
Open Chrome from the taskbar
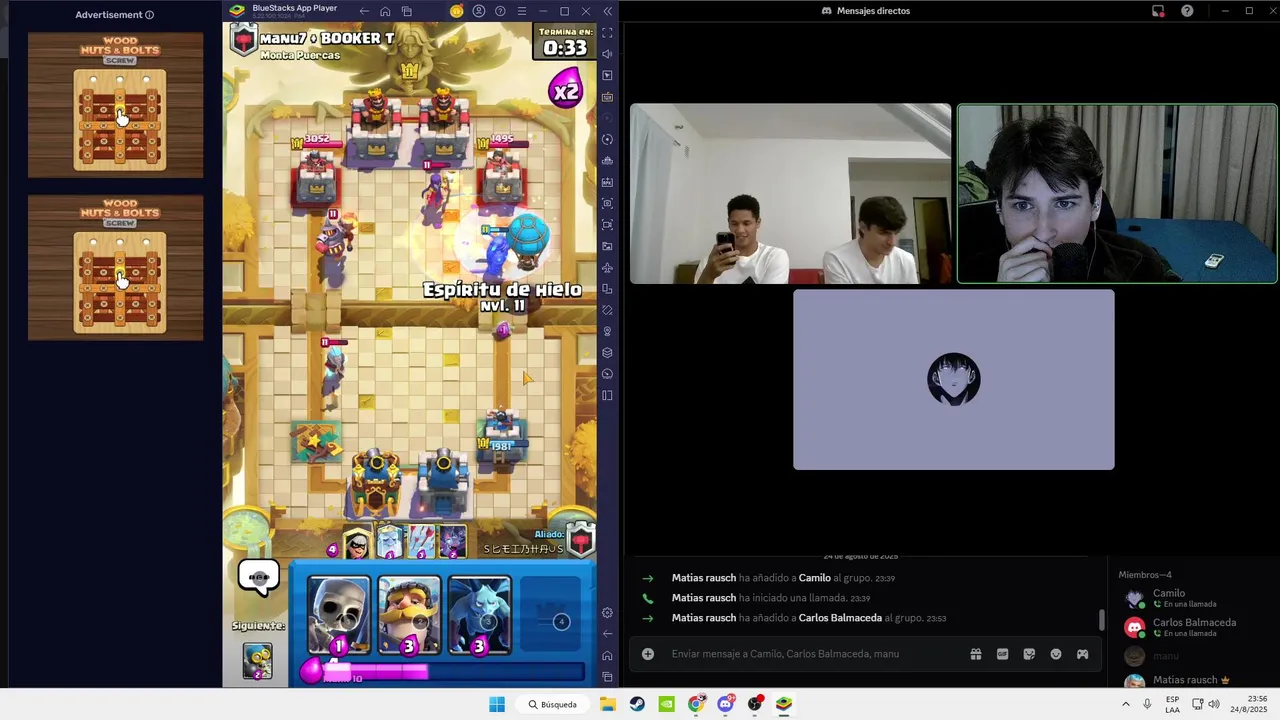696,704
